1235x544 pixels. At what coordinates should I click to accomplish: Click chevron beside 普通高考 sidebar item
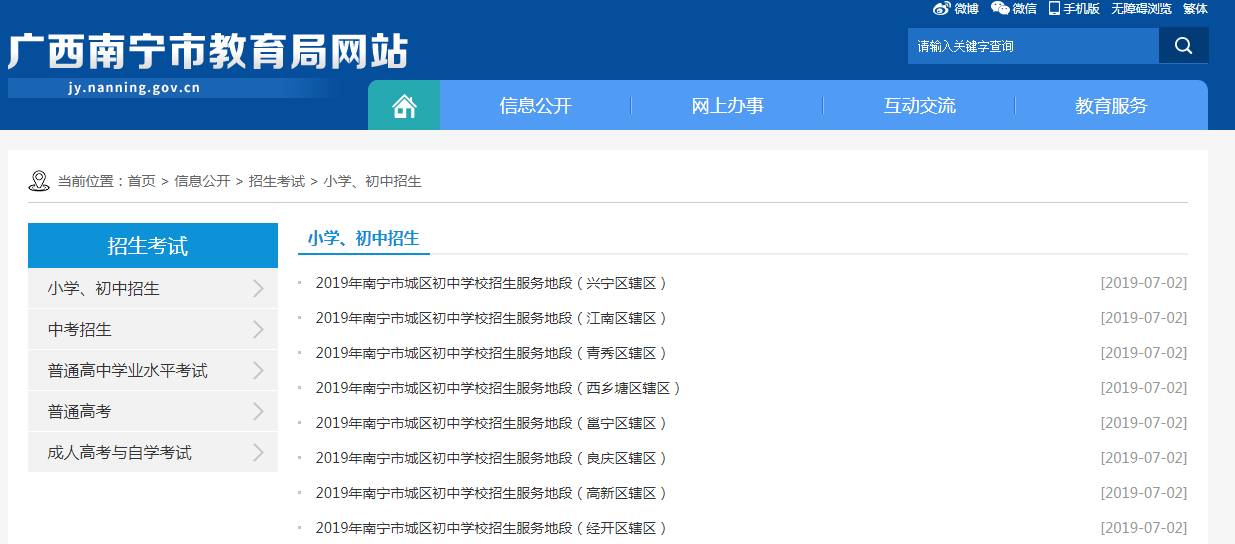click(x=258, y=412)
